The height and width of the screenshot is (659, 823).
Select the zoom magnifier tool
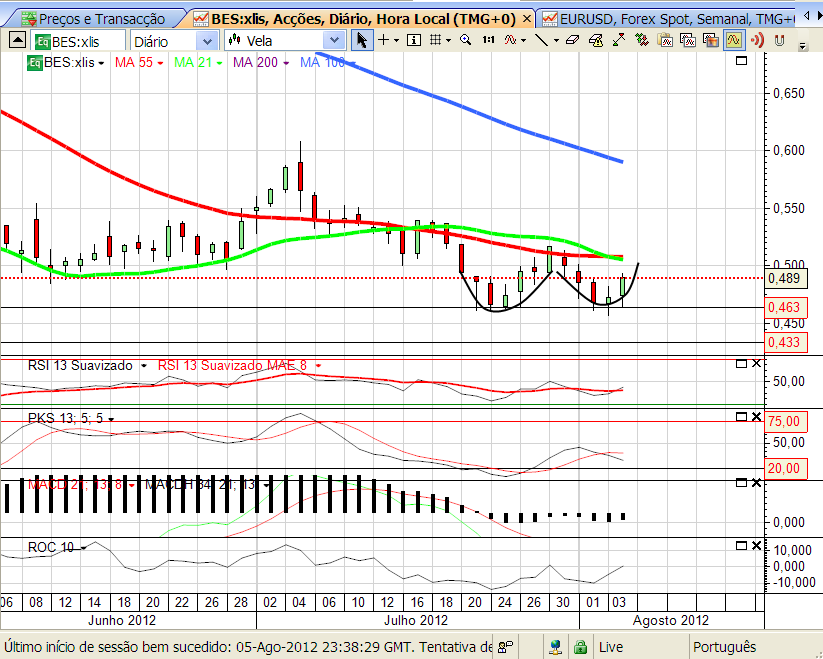coord(466,40)
